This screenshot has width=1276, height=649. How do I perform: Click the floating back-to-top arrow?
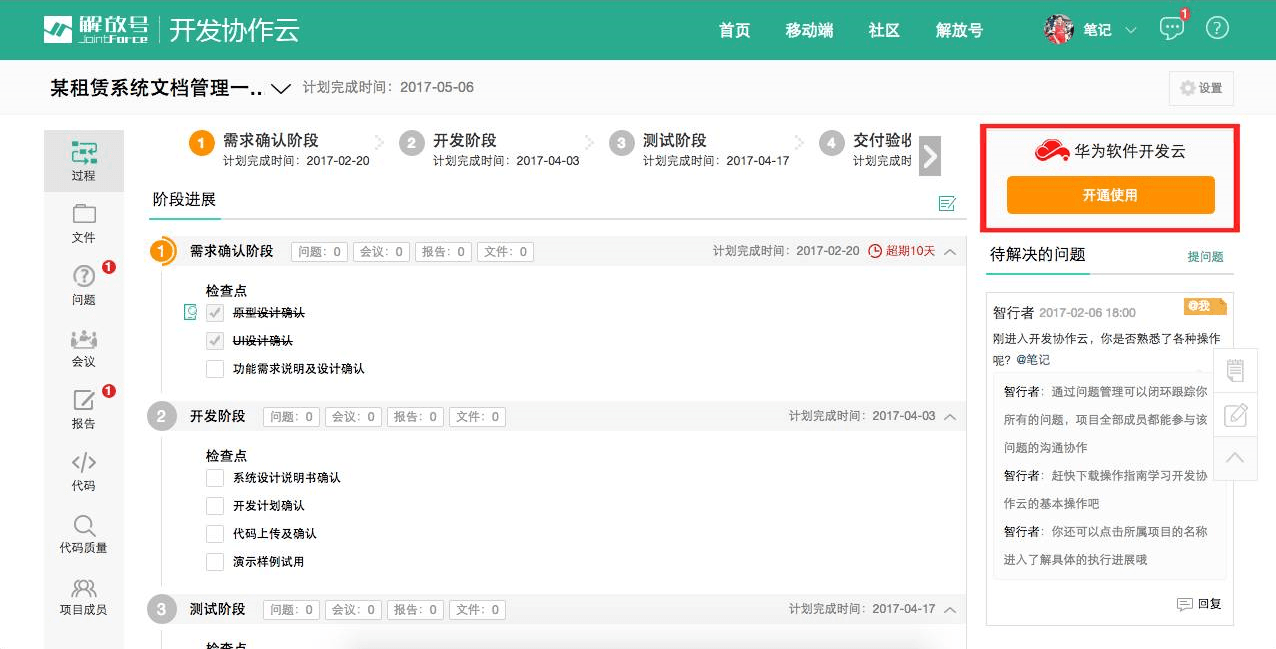point(1235,458)
